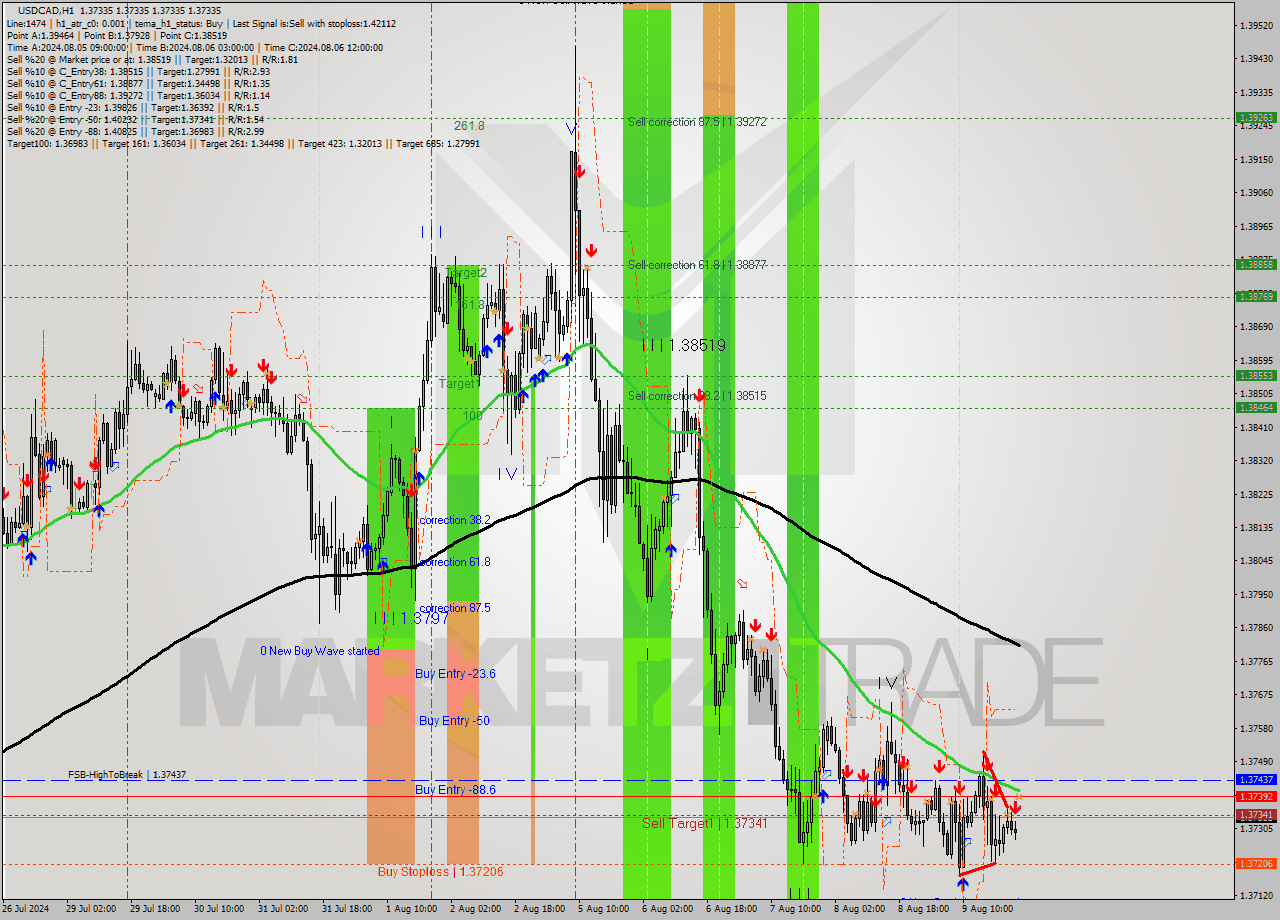Click '0 New Buy Wave started' text
Screen dimensions: 1280x920
(320, 651)
